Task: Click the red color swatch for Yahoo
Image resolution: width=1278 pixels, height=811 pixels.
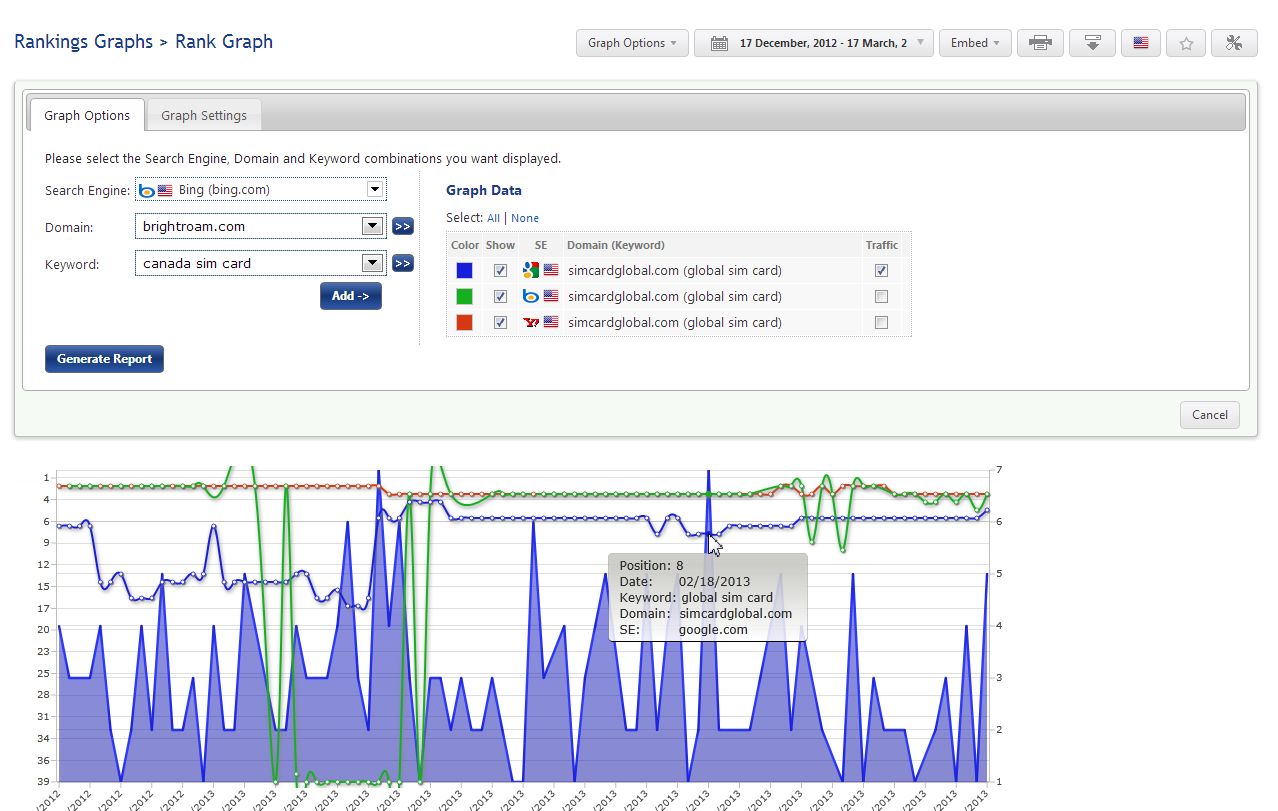Action: click(x=464, y=323)
